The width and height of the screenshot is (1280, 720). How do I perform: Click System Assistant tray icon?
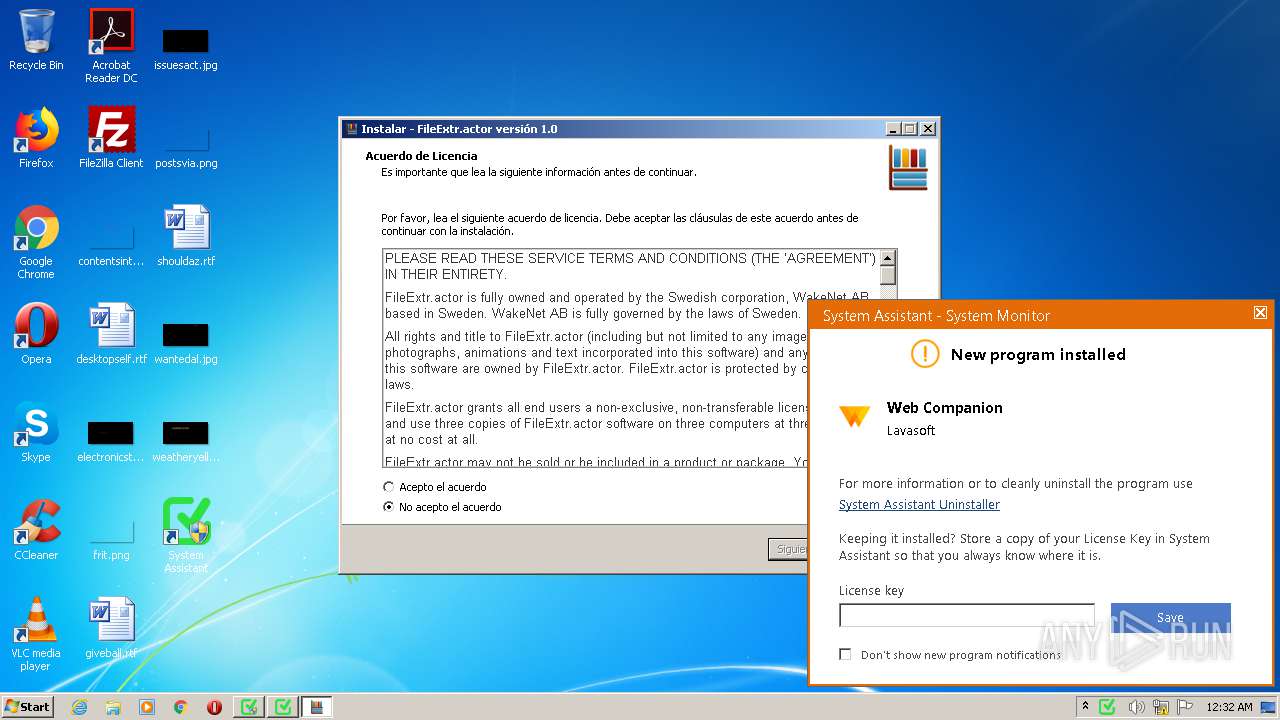[1108, 707]
